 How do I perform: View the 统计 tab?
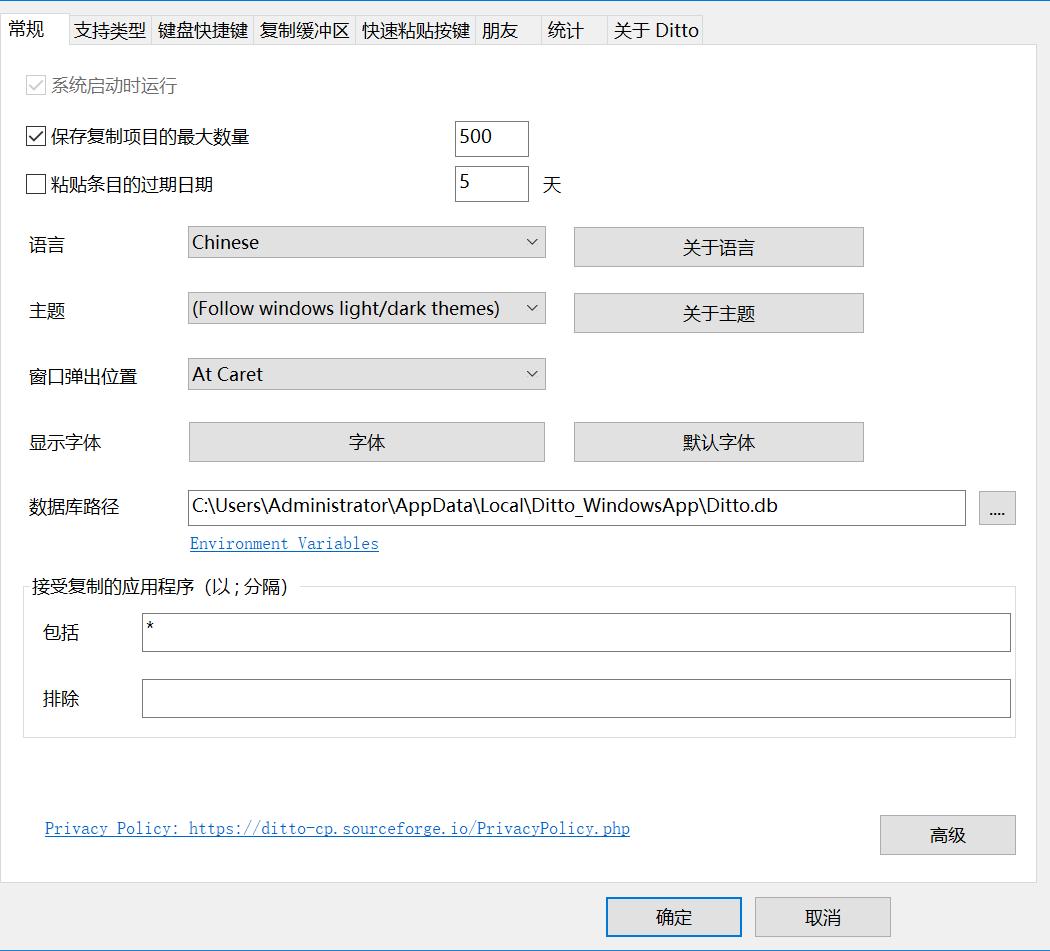pos(566,30)
